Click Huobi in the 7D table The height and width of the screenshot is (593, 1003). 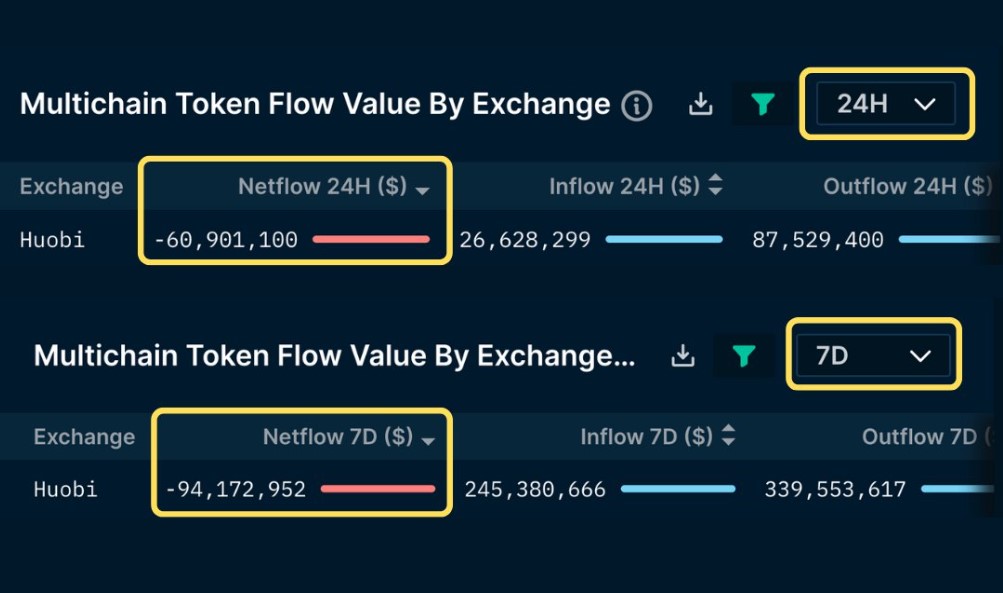[x=65, y=490]
